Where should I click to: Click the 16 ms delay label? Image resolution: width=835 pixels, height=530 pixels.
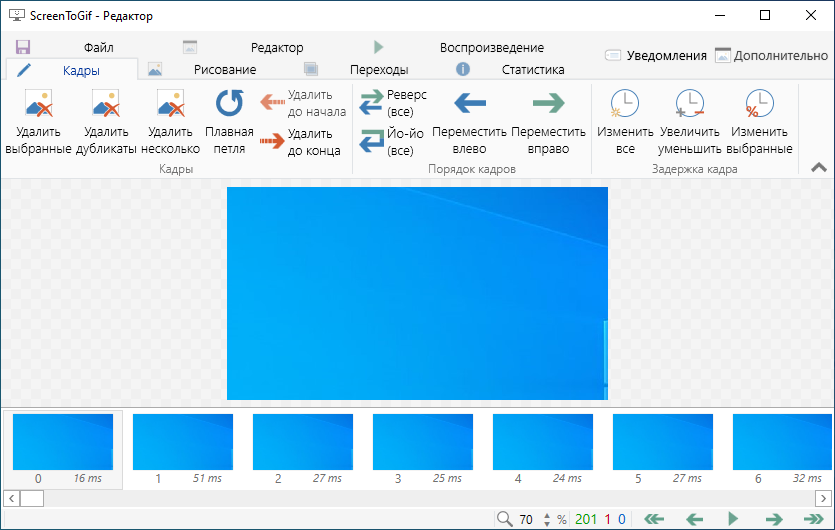87,478
